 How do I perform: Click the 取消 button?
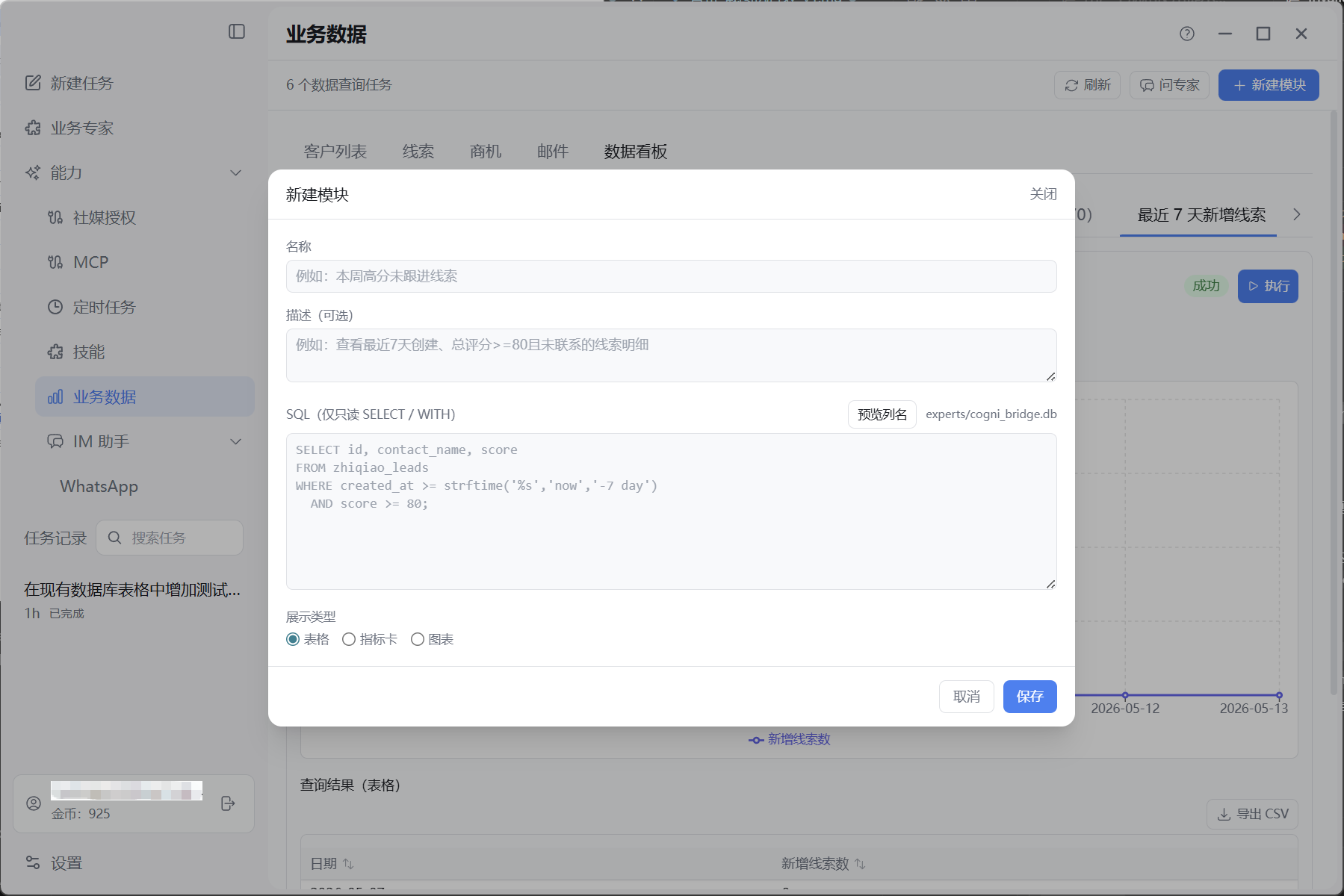tap(967, 697)
